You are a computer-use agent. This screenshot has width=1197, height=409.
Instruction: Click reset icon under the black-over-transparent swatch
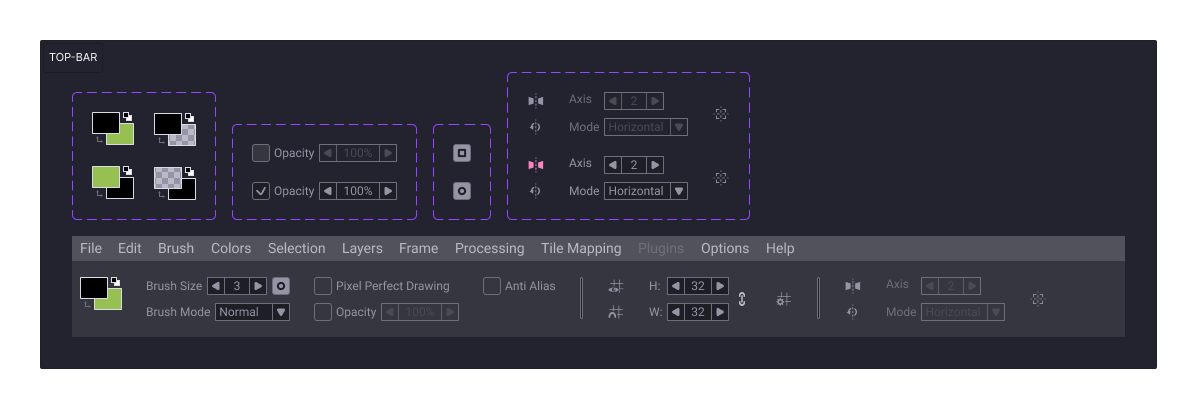160,141
